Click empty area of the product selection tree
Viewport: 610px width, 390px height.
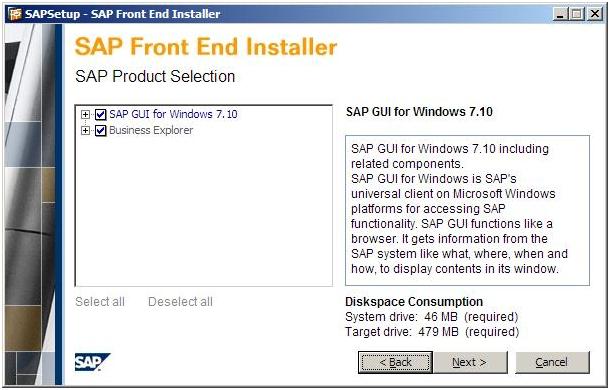click(x=203, y=210)
